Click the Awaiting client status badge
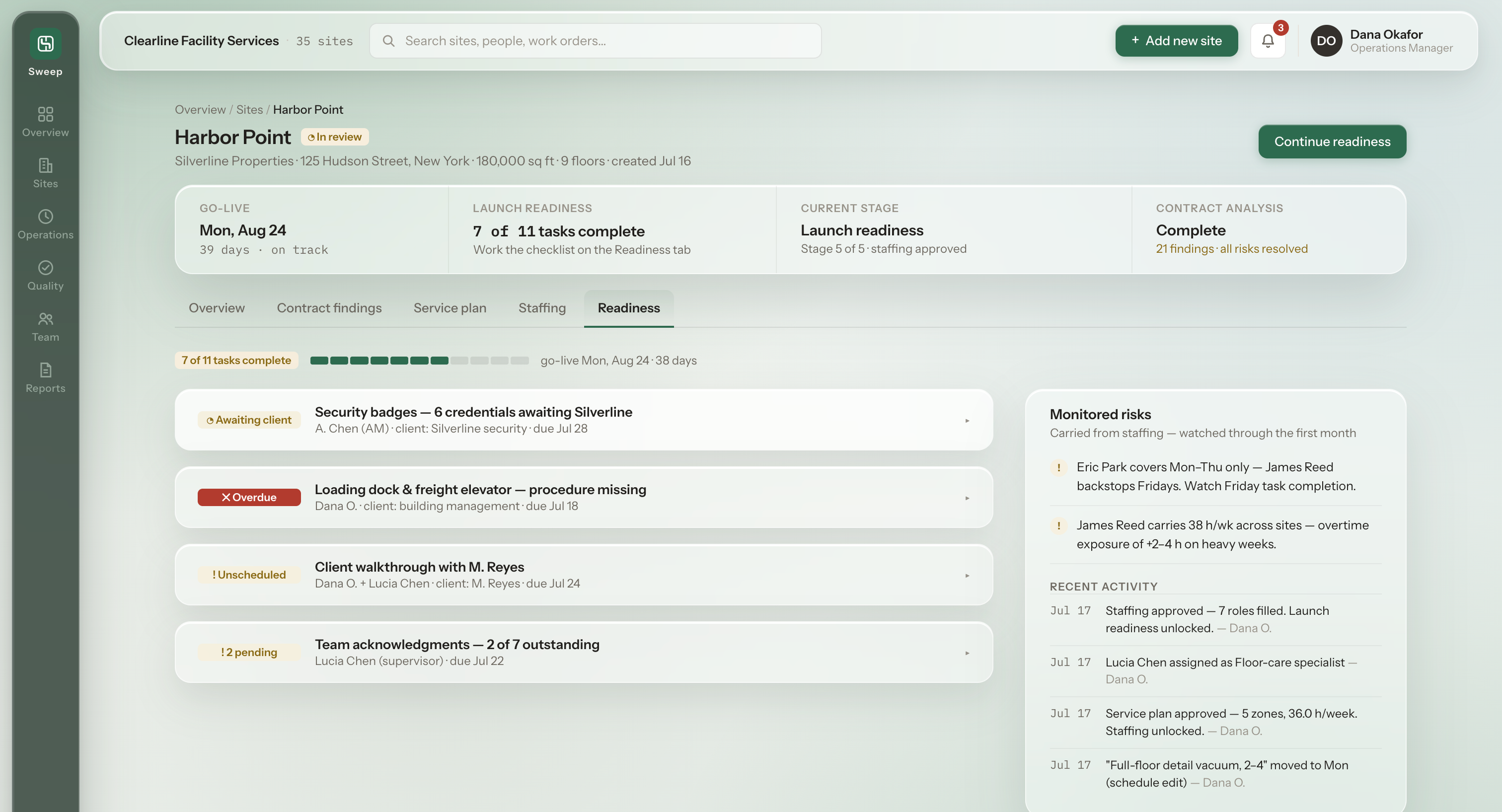The image size is (1502, 812). click(x=249, y=420)
